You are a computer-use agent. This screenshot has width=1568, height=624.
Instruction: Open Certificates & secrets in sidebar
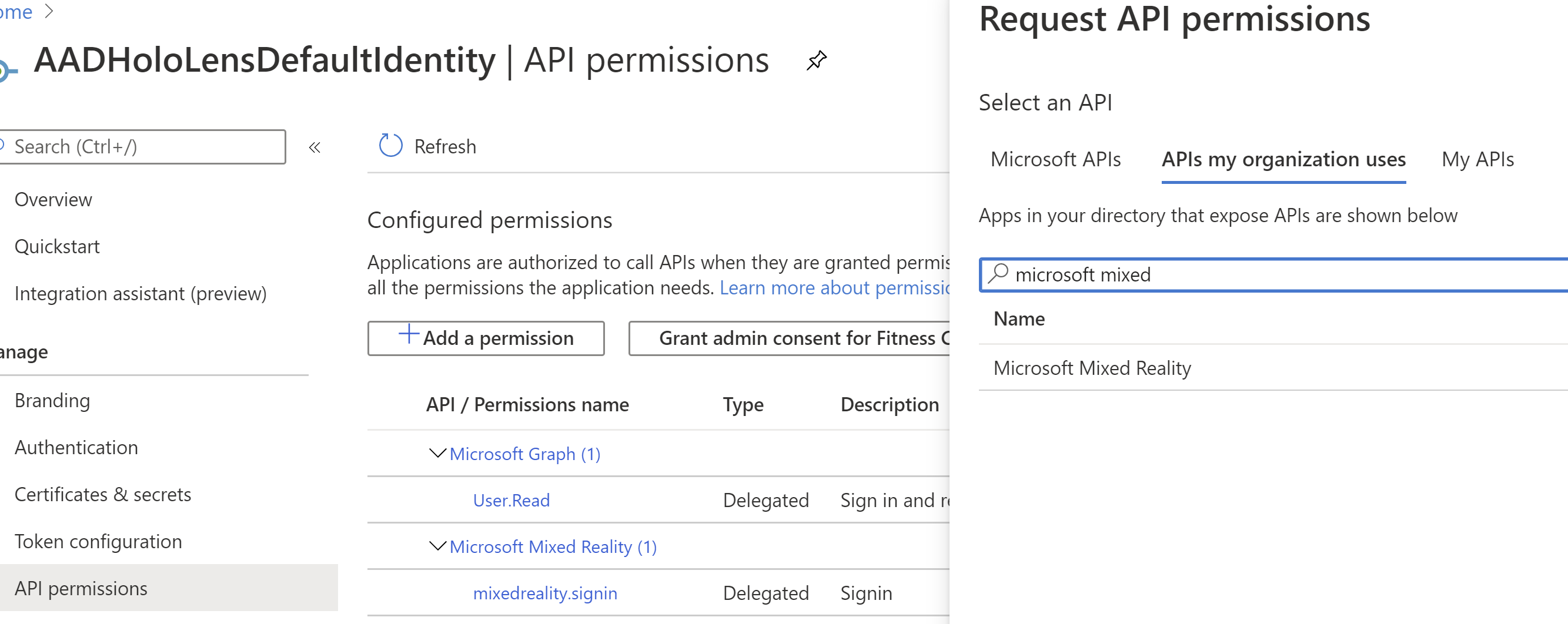[103, 495]
